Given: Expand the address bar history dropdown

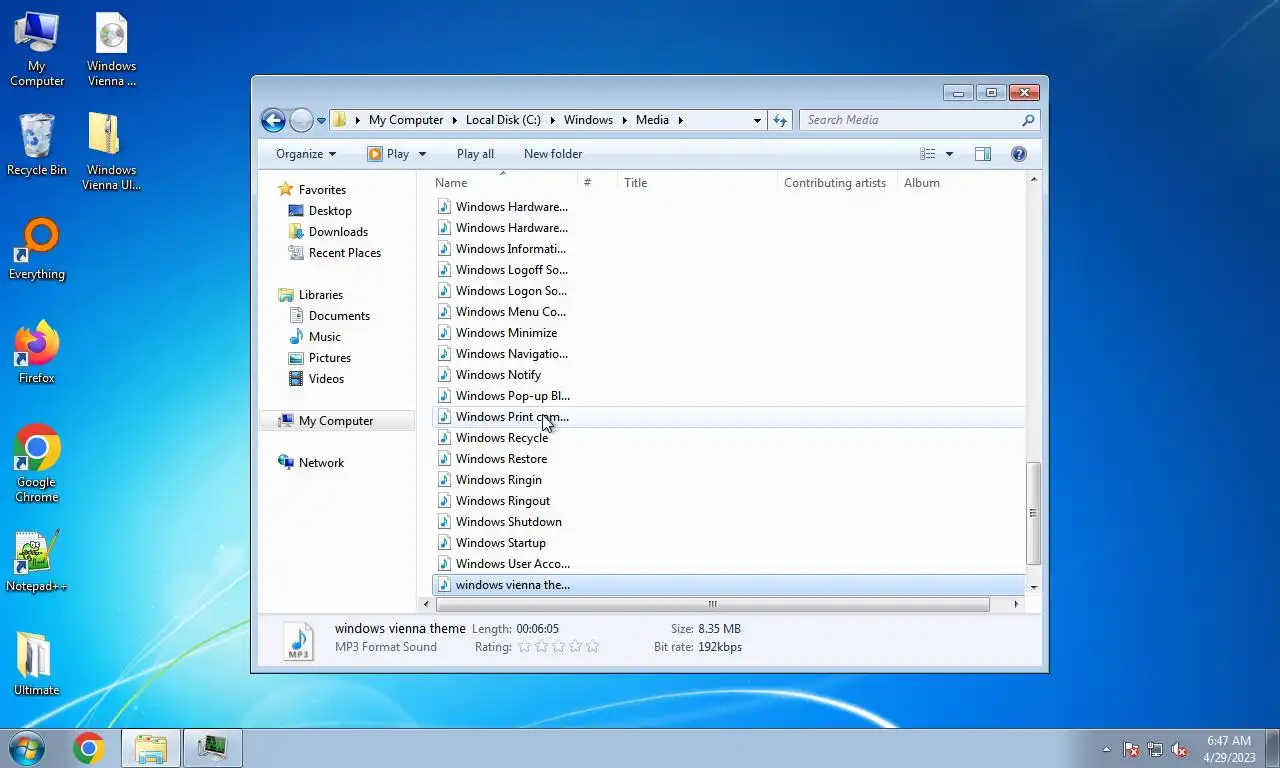Looking at the screenshot, I should [757, 120].
